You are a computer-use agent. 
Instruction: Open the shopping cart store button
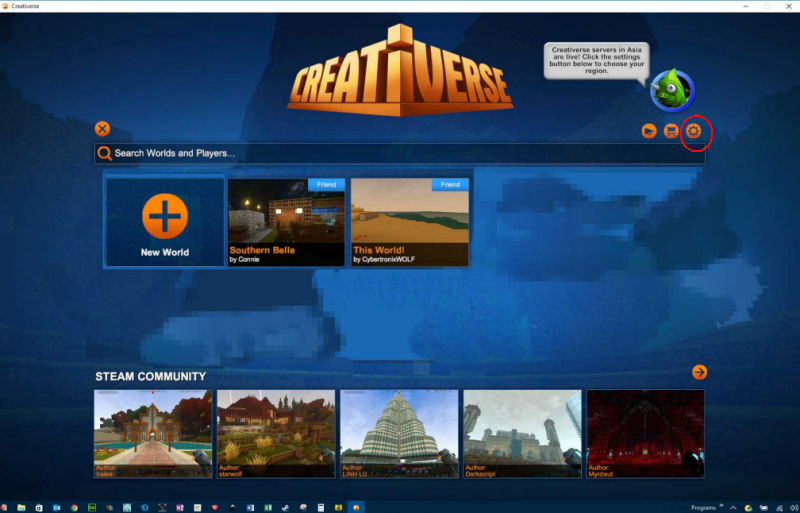(x=671, y=131)
